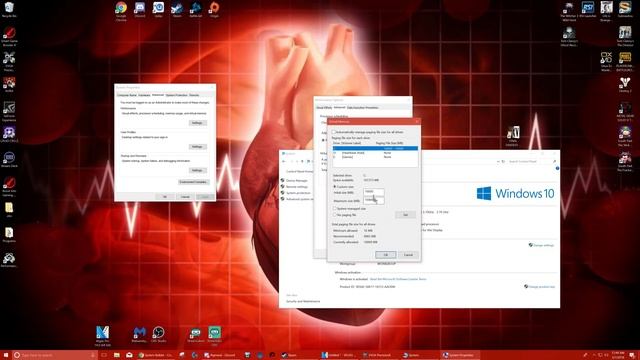Open System Protection tab in System Properties

point(176,95)
